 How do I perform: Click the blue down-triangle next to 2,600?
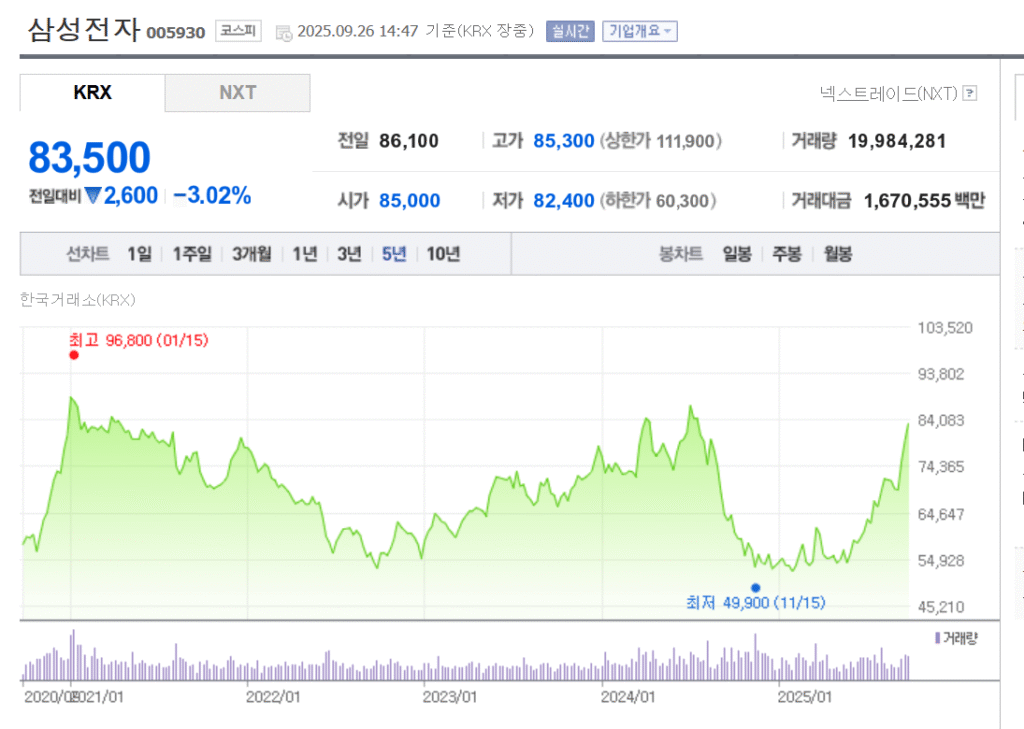click(93, 196)
